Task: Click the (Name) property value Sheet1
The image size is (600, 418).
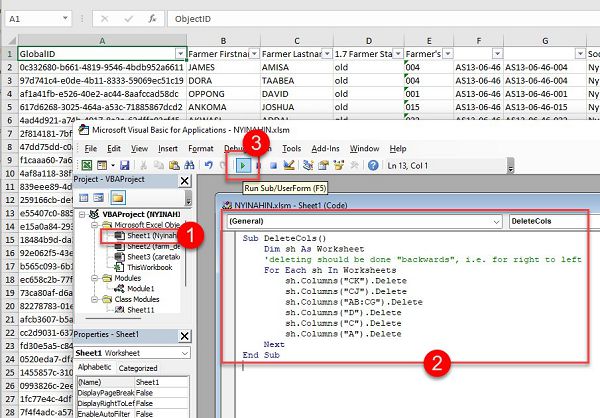Action: click(x=161, y=382)
